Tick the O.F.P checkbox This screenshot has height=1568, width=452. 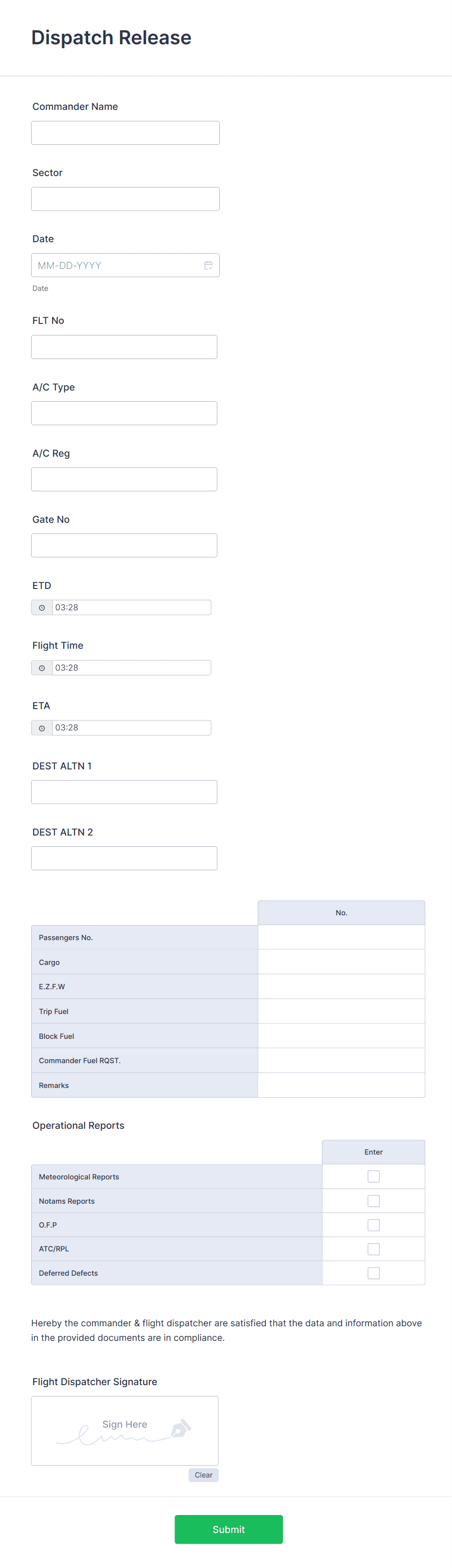tap(373, 1225)
